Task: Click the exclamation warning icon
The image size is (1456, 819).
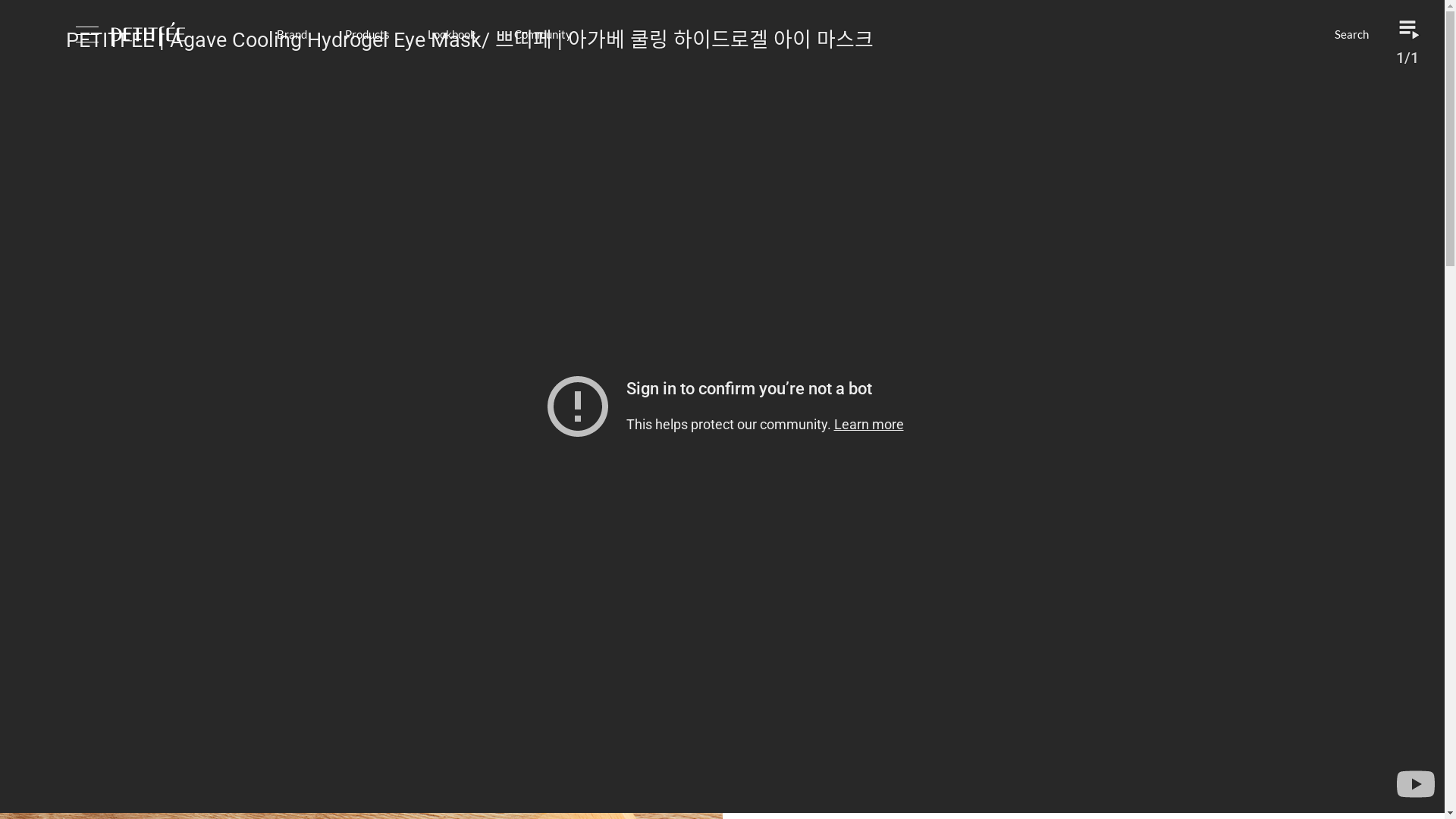Action: 578,406
